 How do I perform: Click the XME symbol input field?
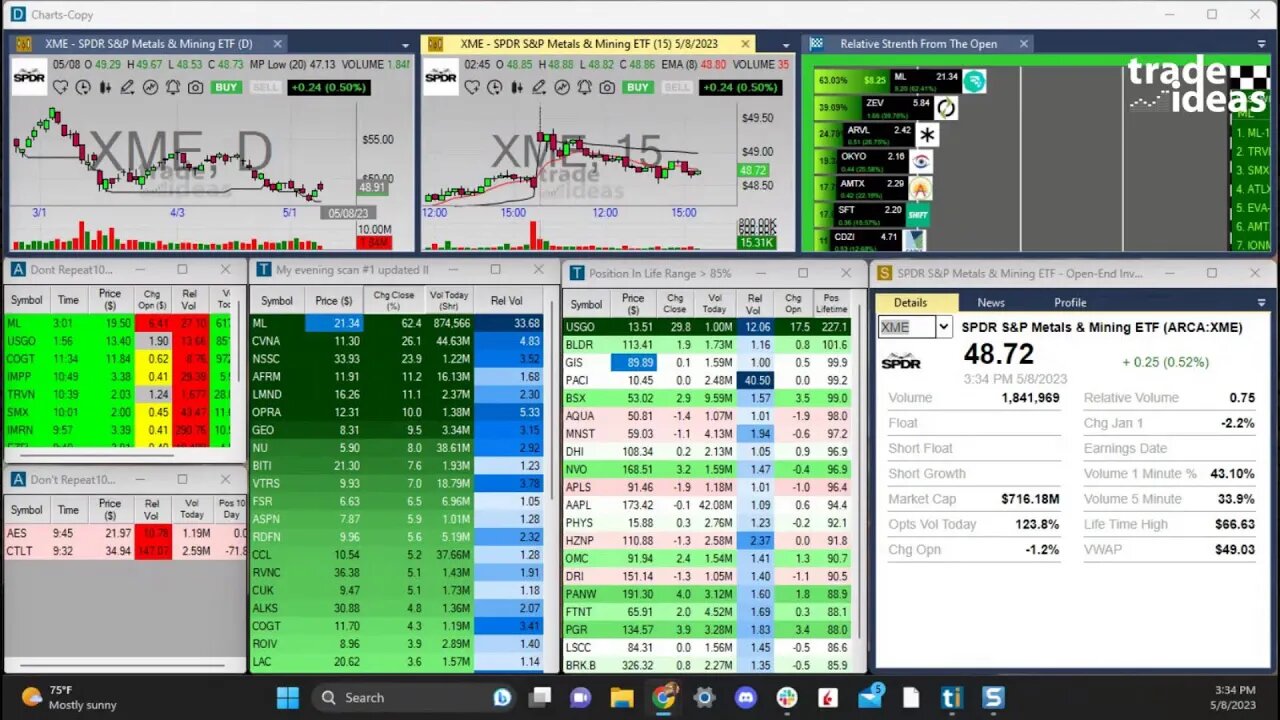pyautogui.click(x=907, y=327)
